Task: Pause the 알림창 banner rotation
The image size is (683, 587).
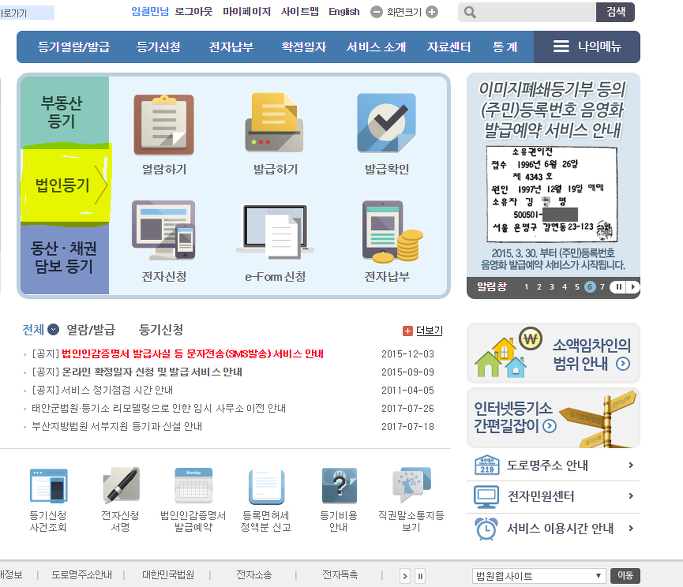Action: 619,287
